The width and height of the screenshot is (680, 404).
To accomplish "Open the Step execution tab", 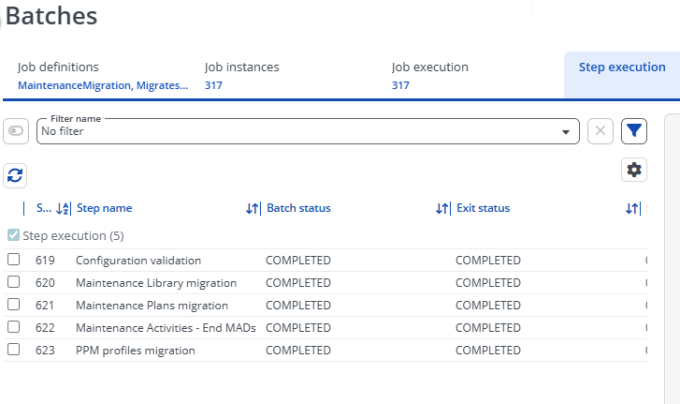I will [x=622, y=75].
